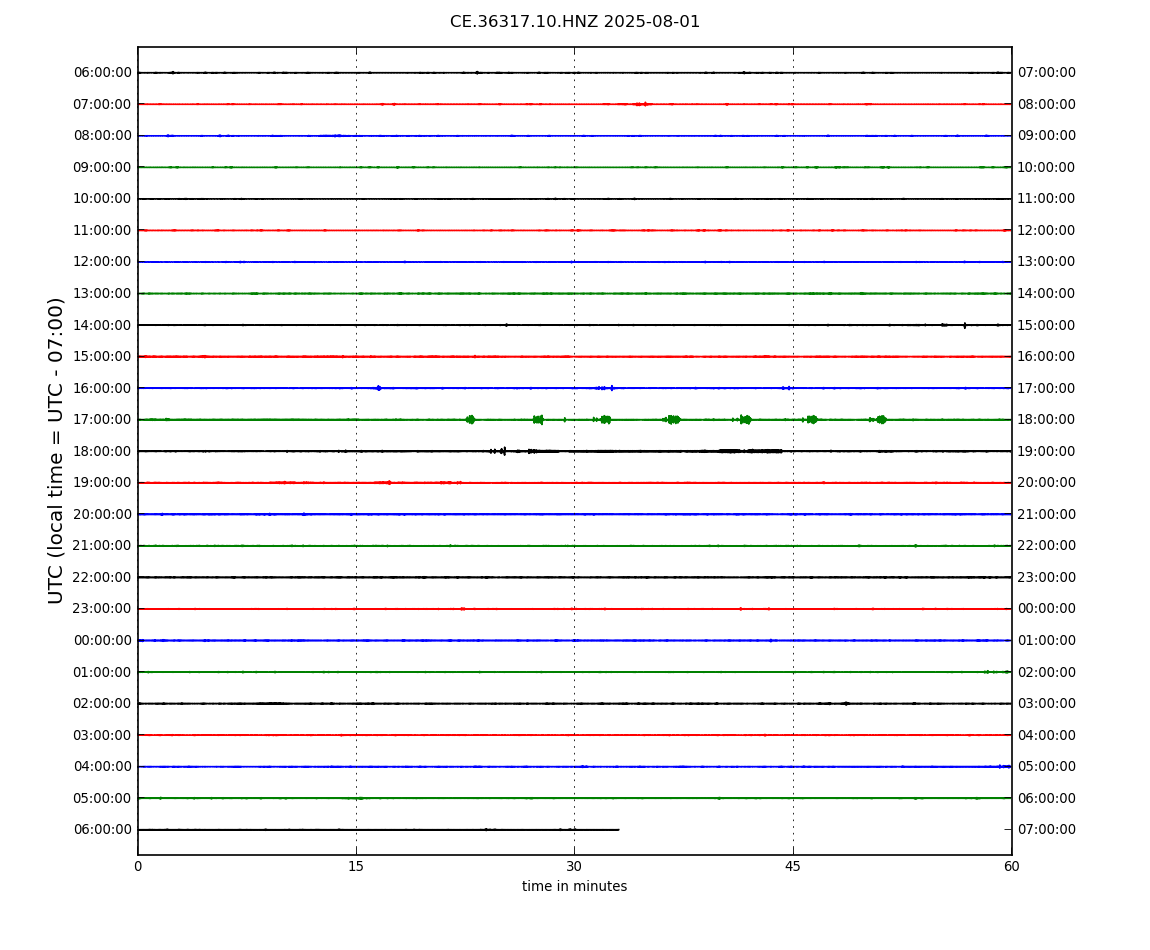Click x-axis tick label 45
This screenshot has height=950, width=1150.
[793, 866]
